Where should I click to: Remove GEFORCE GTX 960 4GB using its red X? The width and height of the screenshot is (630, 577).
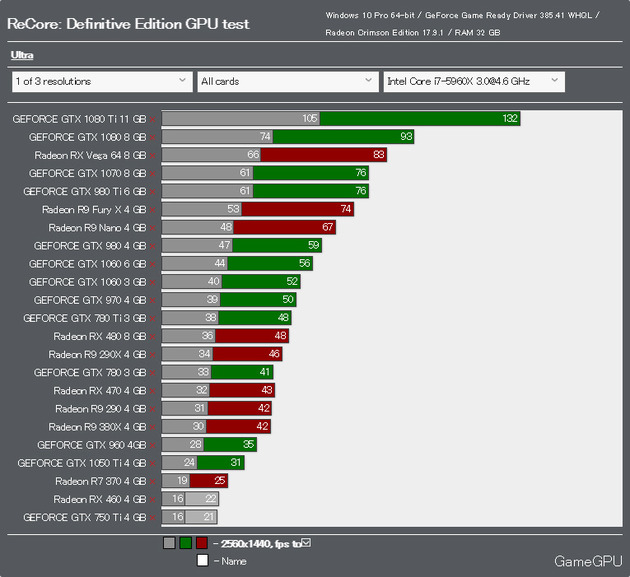pyautogui.click(x=153, y=445)
